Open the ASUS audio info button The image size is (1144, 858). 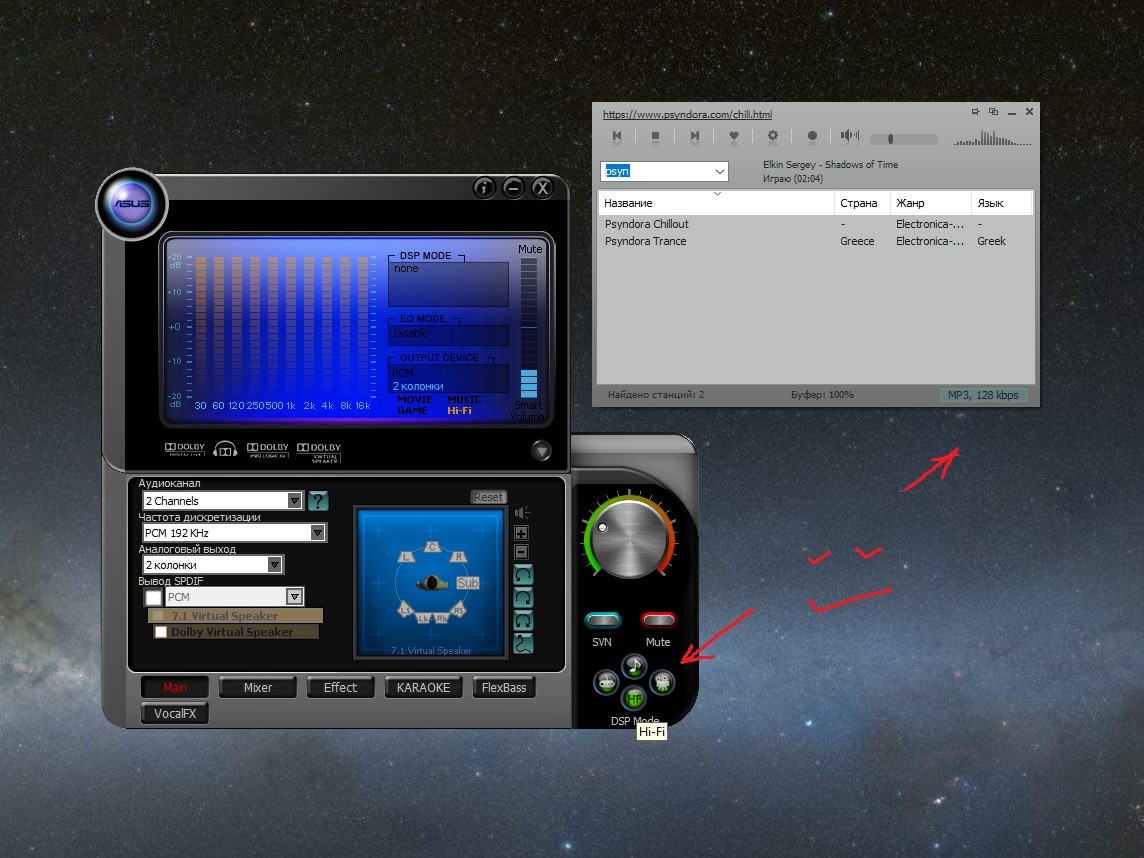[x=484, y=188]
